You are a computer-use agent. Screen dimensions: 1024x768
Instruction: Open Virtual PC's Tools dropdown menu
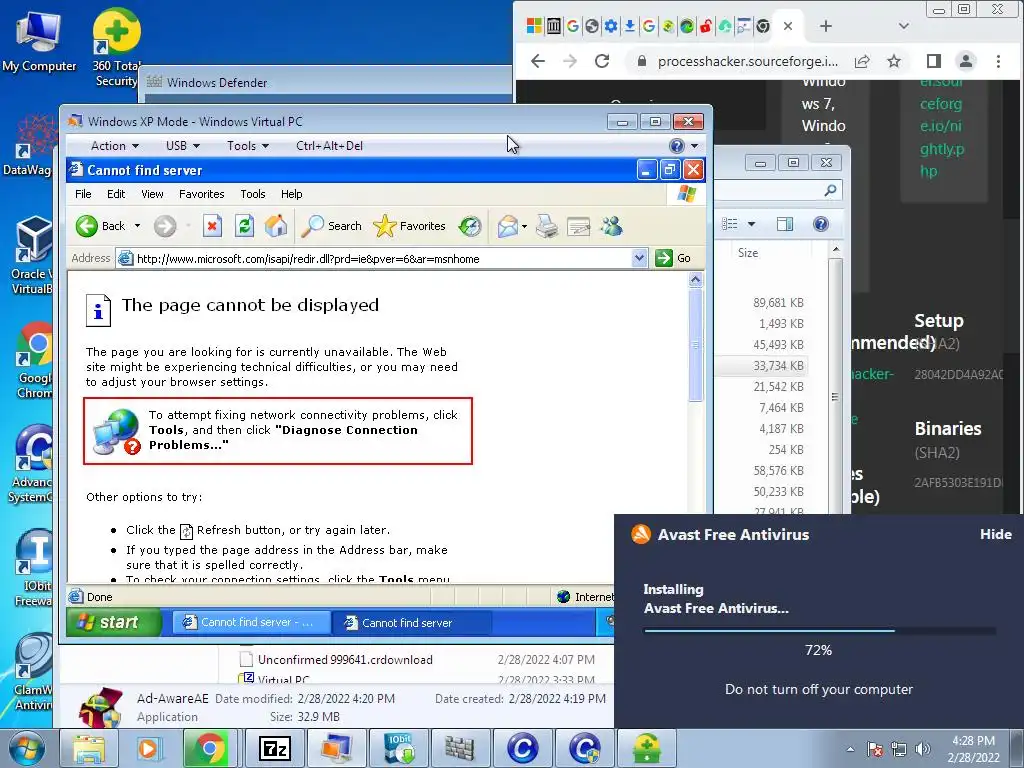click(x=248, y=146)
